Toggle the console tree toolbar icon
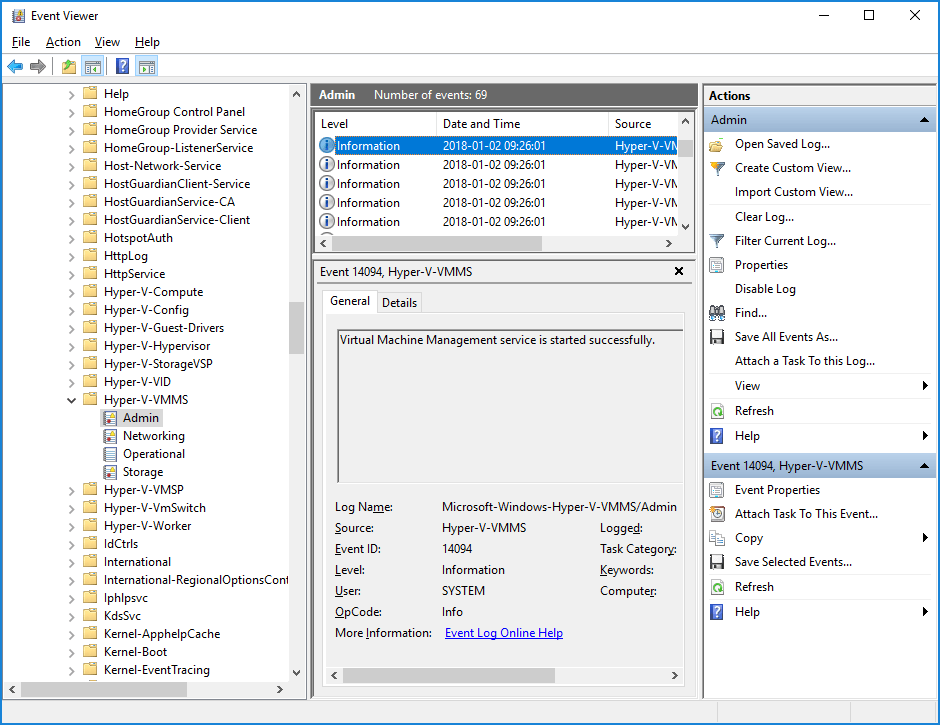 (x=92, y=67)
